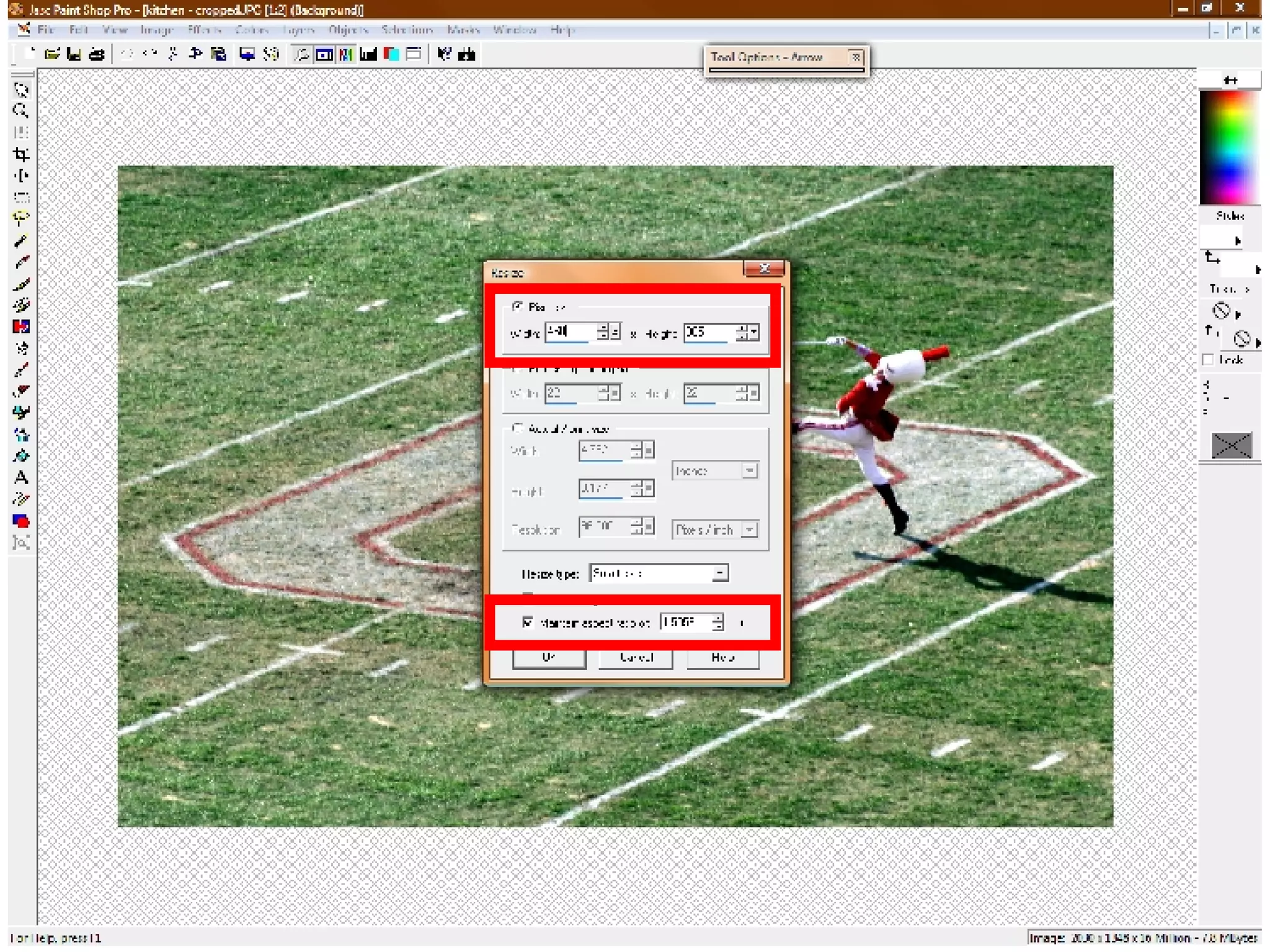Click the OK button in Resize dialog
This screenshot has width=1270, height=952.
click(x=549, y=658)
